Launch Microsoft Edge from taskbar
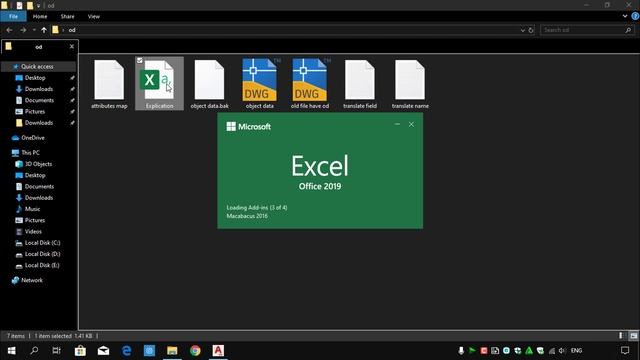 click(x=127, y=351)
